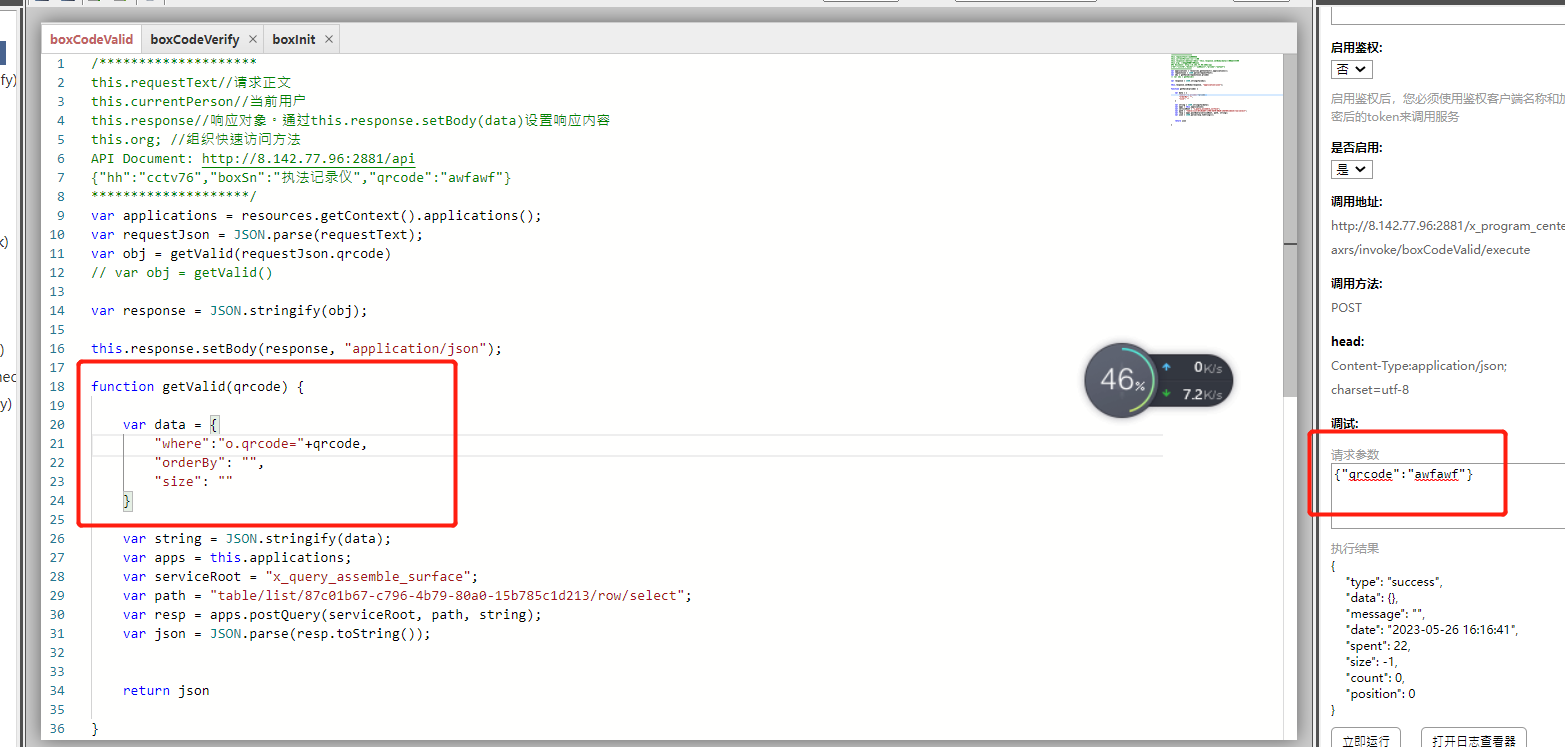Click the 打开日志查看器 button
The image size is (1565, 747).
point(1473,741)
